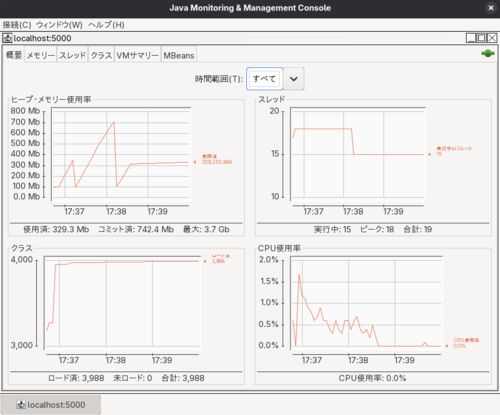Click the CPU使用率: 0.0% status text

[372, 378]
